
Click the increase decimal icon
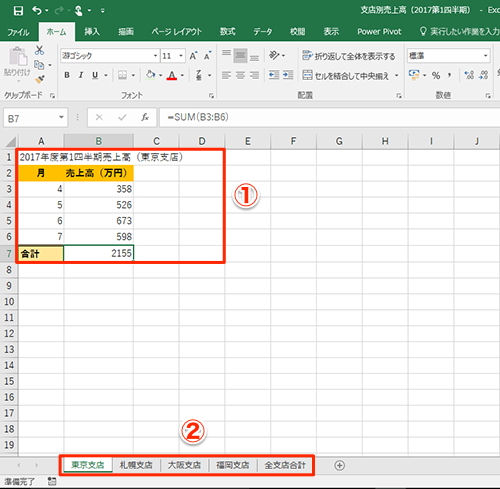pos(469,75)
